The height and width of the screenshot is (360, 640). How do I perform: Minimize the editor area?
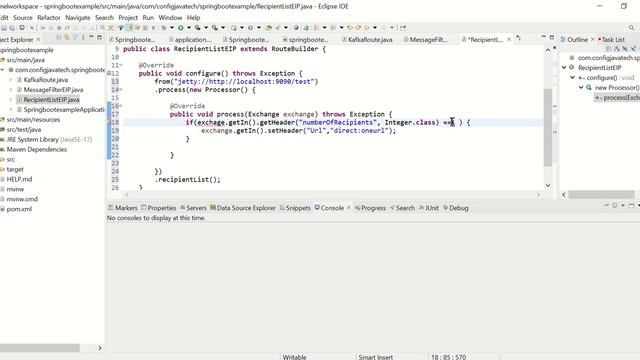point(543,37)
